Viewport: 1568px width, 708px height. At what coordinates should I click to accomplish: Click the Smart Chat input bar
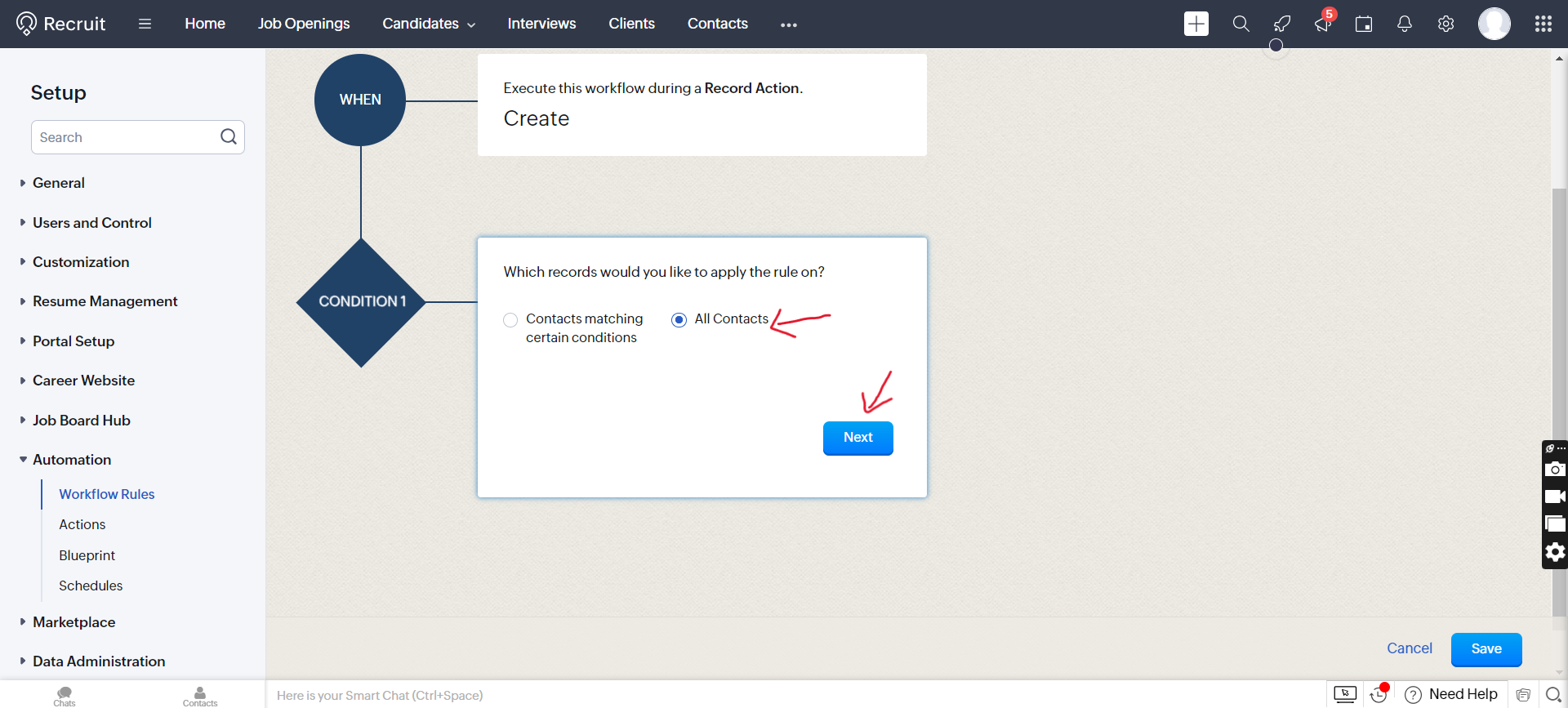795,695
